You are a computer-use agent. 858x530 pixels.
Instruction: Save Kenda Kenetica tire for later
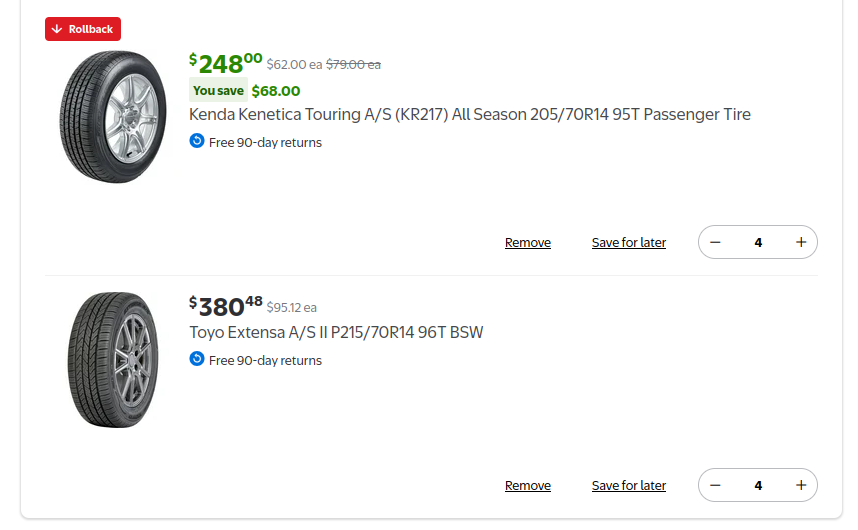point(629,243)
